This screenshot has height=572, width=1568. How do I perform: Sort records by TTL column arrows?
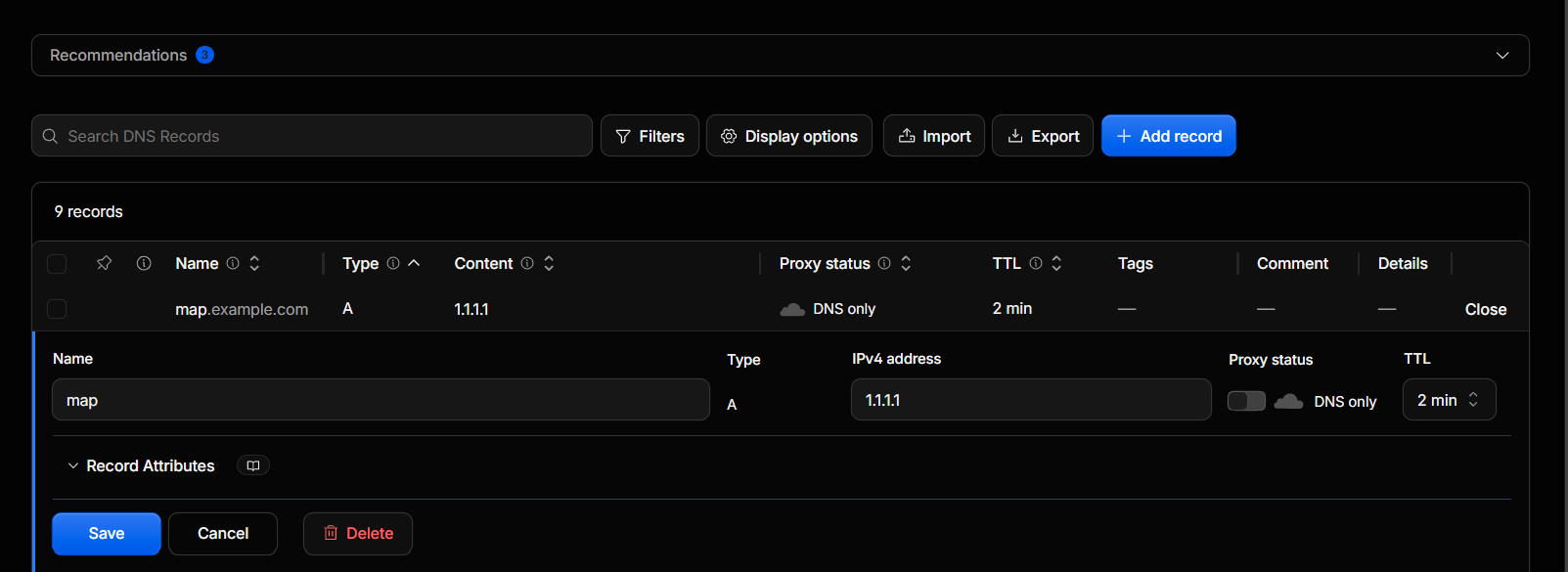pos(1056,263)
